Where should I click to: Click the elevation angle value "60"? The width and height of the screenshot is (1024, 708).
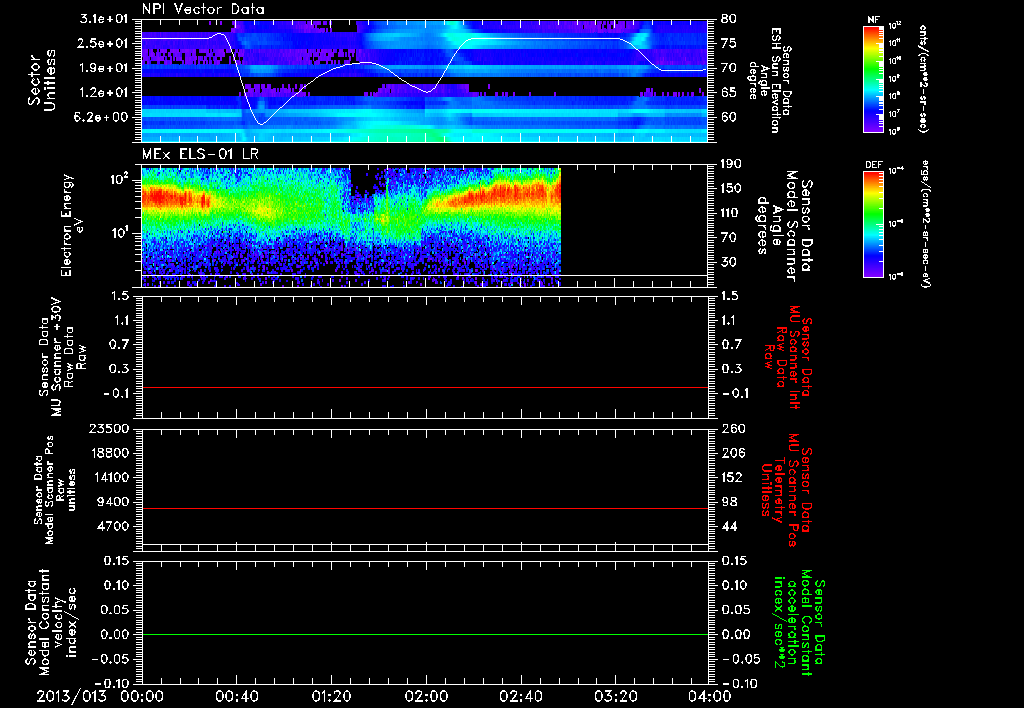pyautogui.click(x=728, y=118)
